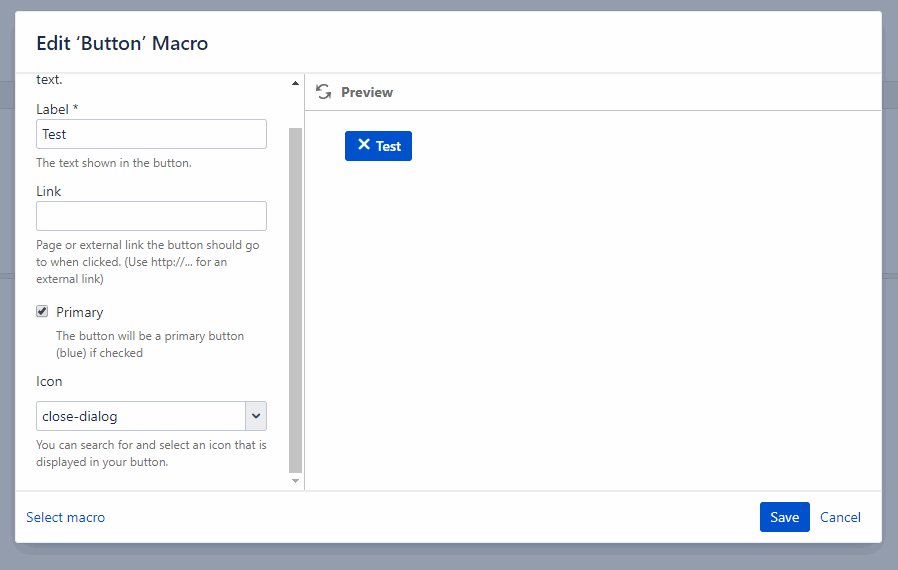Viewport: 898px width, 570px height.
Task: Click the X icon on Test button
Action: click(x=364, y=144)
